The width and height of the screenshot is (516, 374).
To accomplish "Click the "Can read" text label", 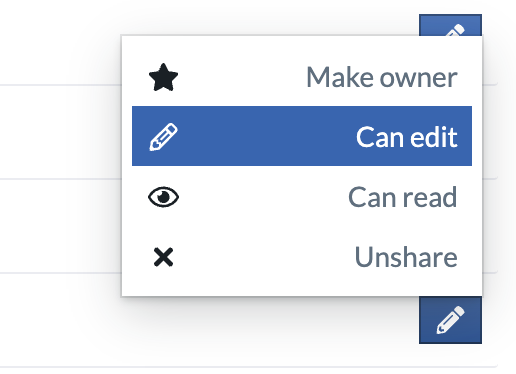I will [402, 197].
